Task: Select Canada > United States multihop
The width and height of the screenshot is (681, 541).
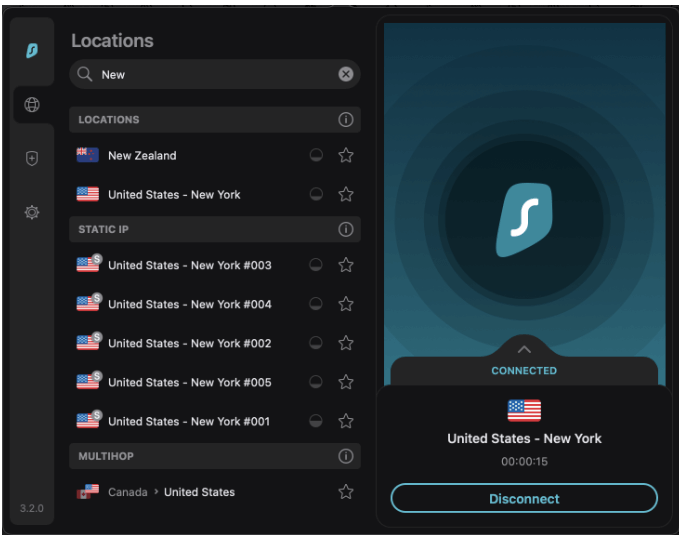Action: pos(215,492)
